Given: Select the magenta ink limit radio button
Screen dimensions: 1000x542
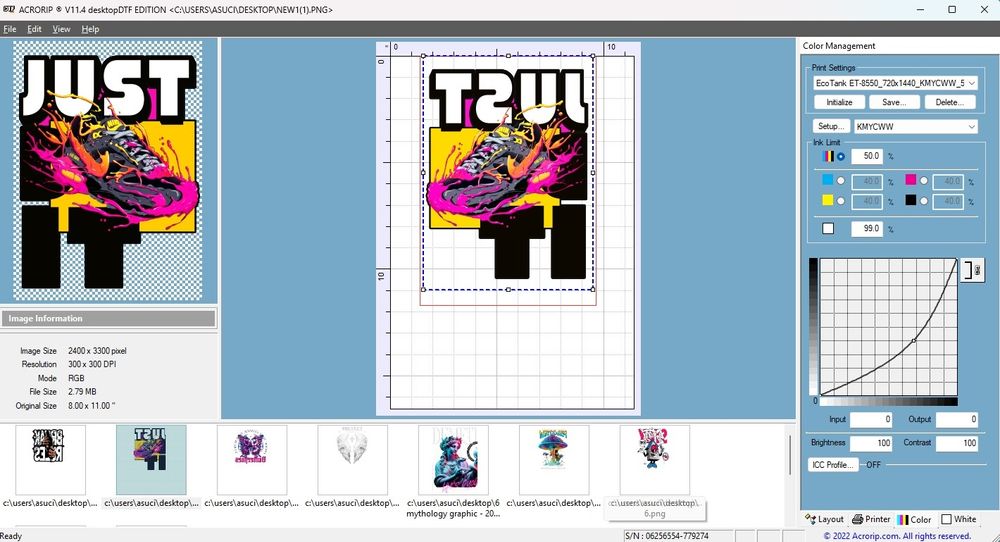Looking at the screenshot, I should [923, 181].
